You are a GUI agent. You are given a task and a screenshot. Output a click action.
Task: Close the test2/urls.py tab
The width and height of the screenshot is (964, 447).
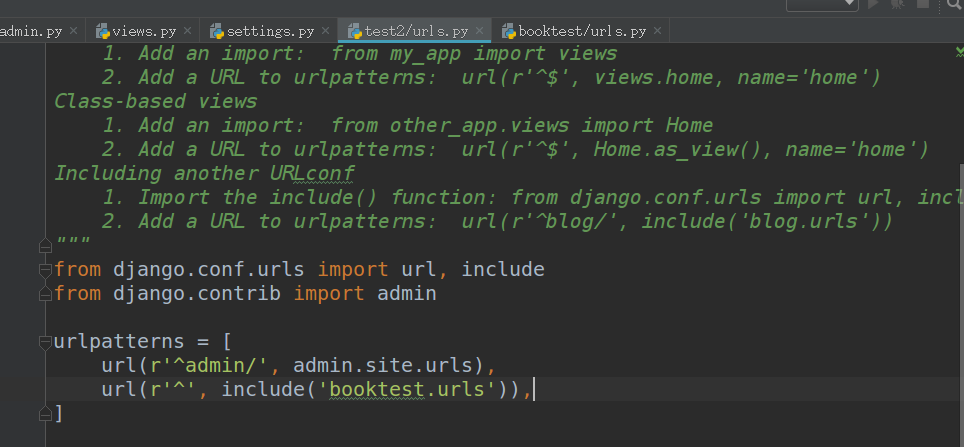pyautogui.click(x=480, y=30)
